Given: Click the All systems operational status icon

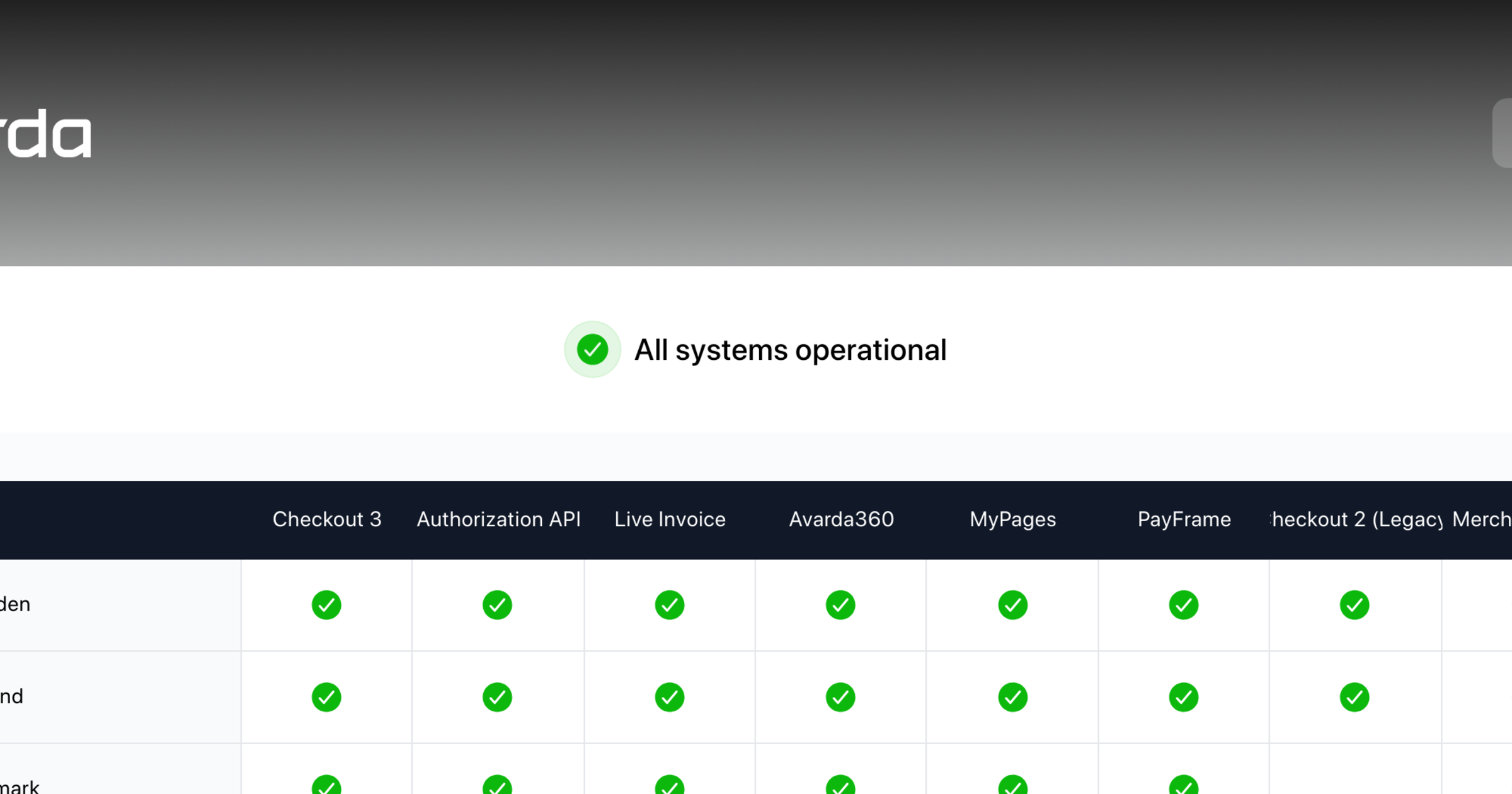Looking at the screenshot, I should point(592,350).
